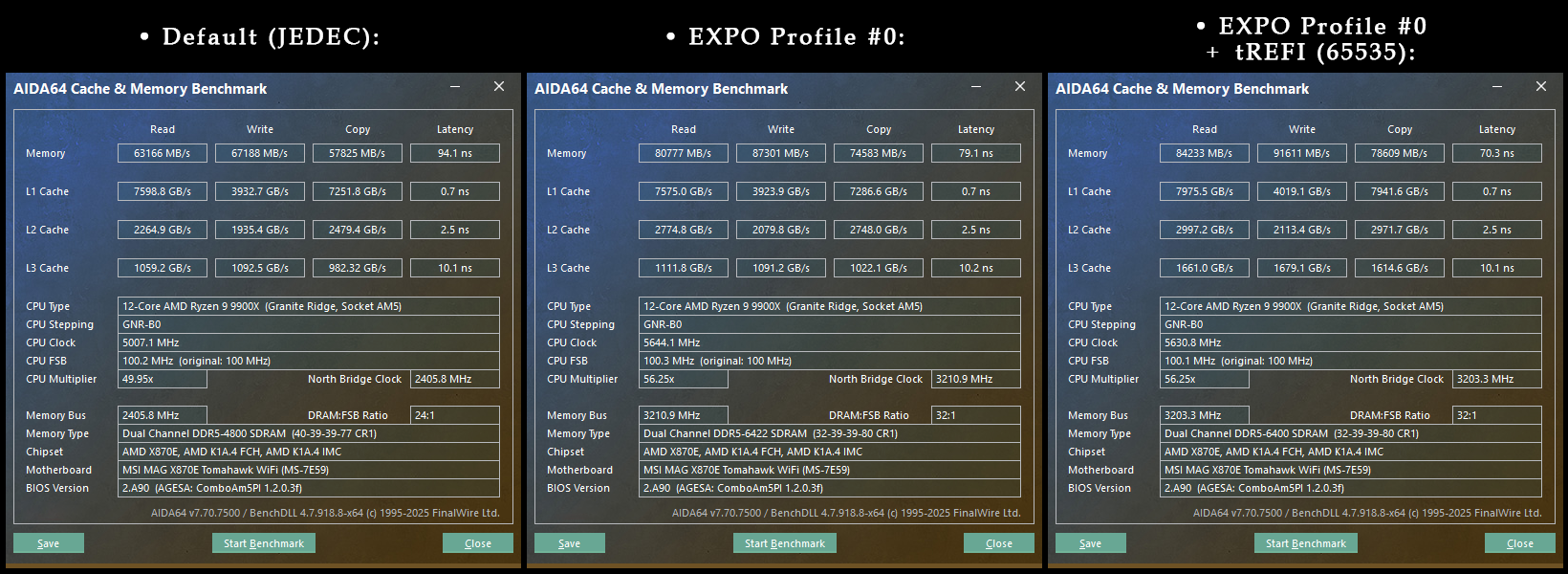The width and height of the screenshot is (1568, 574).
Task: Select memory read value 80777 MB/s
Action: coord(684,153)
